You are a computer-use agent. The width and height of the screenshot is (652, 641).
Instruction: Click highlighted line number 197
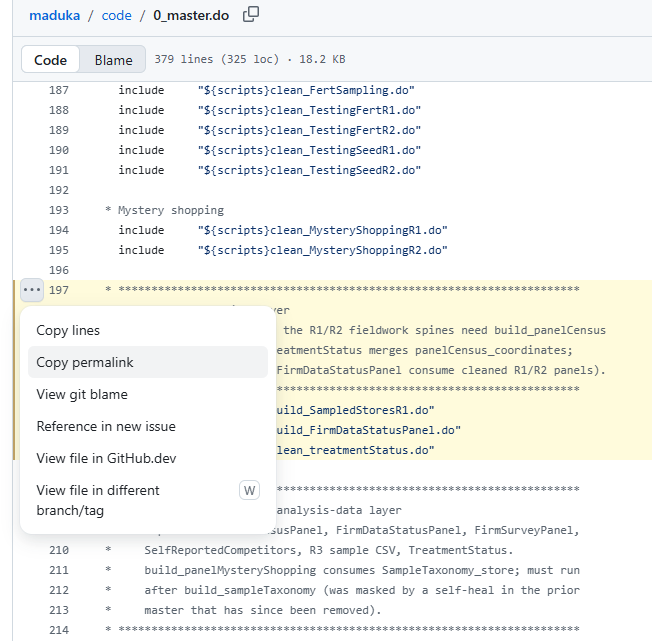point(59,290)
